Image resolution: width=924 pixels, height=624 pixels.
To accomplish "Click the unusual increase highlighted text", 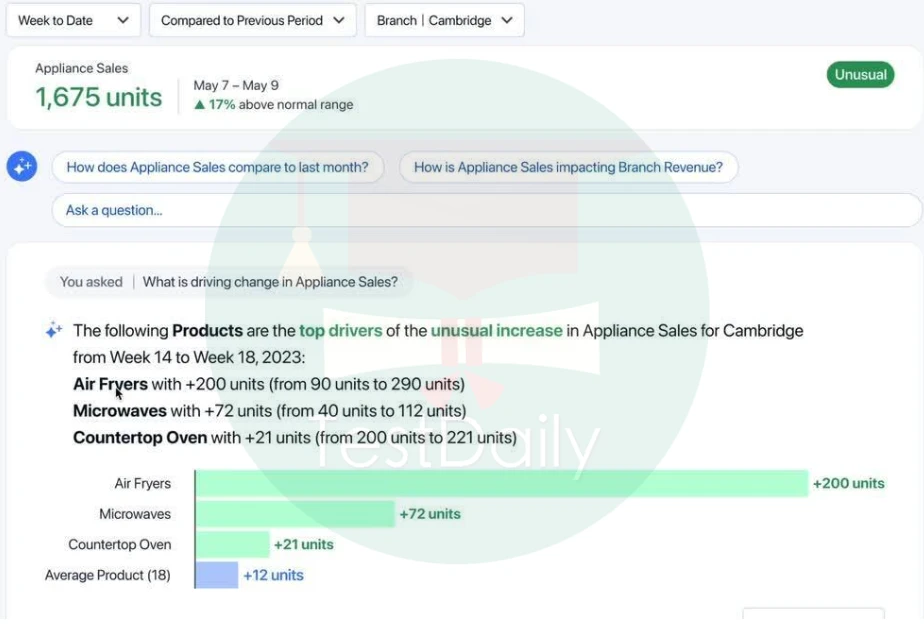I will [x=496, y=331].
